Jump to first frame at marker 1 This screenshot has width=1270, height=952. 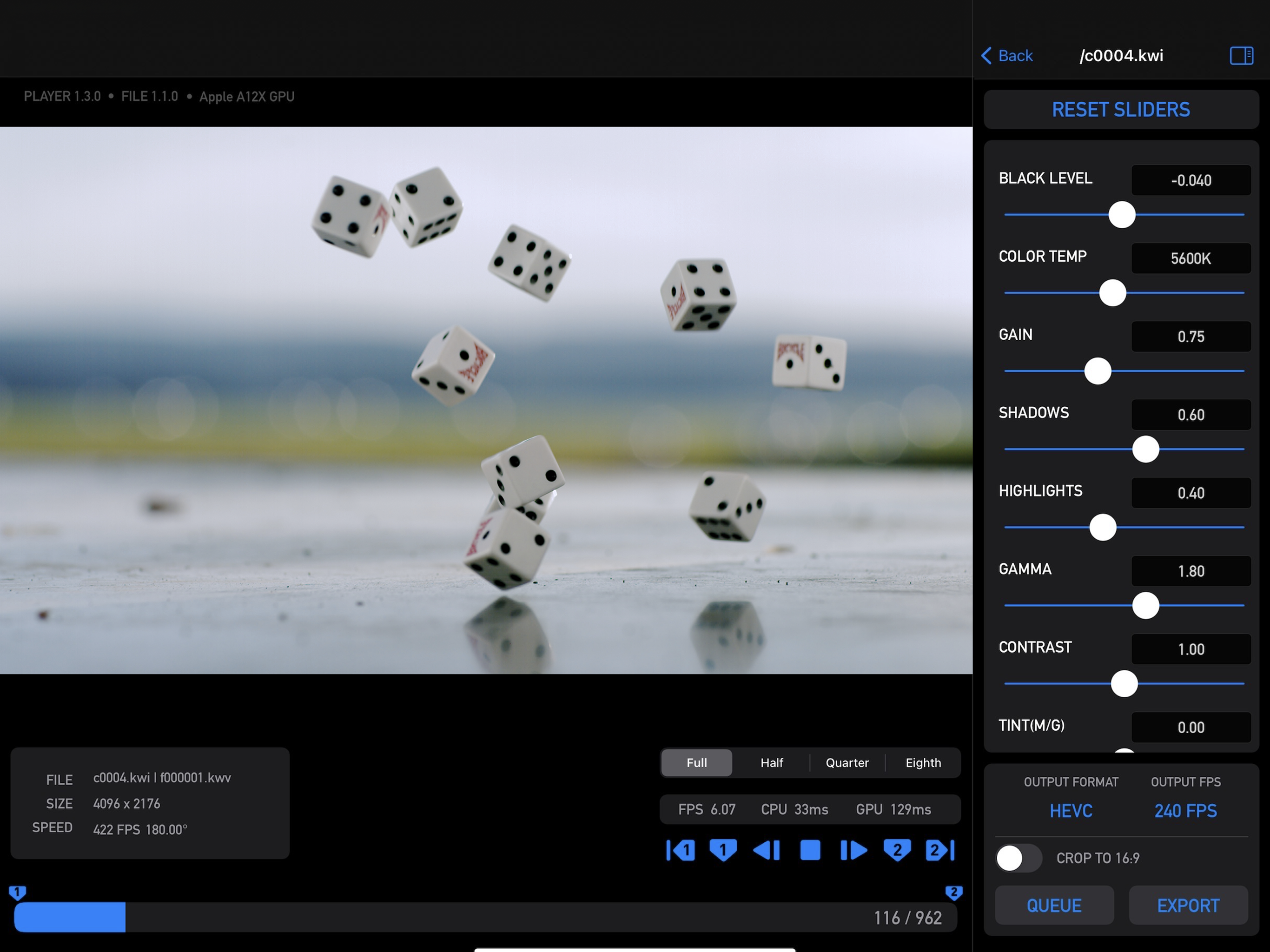point(681,850)
